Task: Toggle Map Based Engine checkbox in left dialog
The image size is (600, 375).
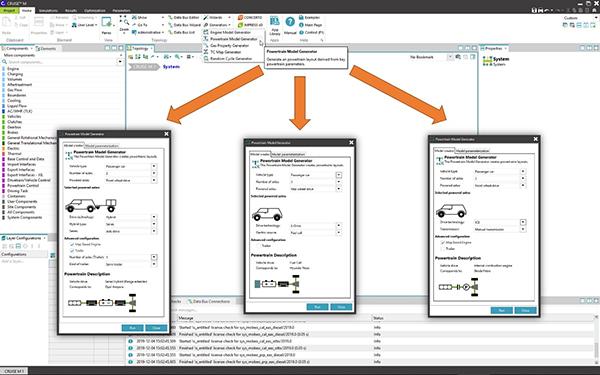Action: [x=72, y=244]
